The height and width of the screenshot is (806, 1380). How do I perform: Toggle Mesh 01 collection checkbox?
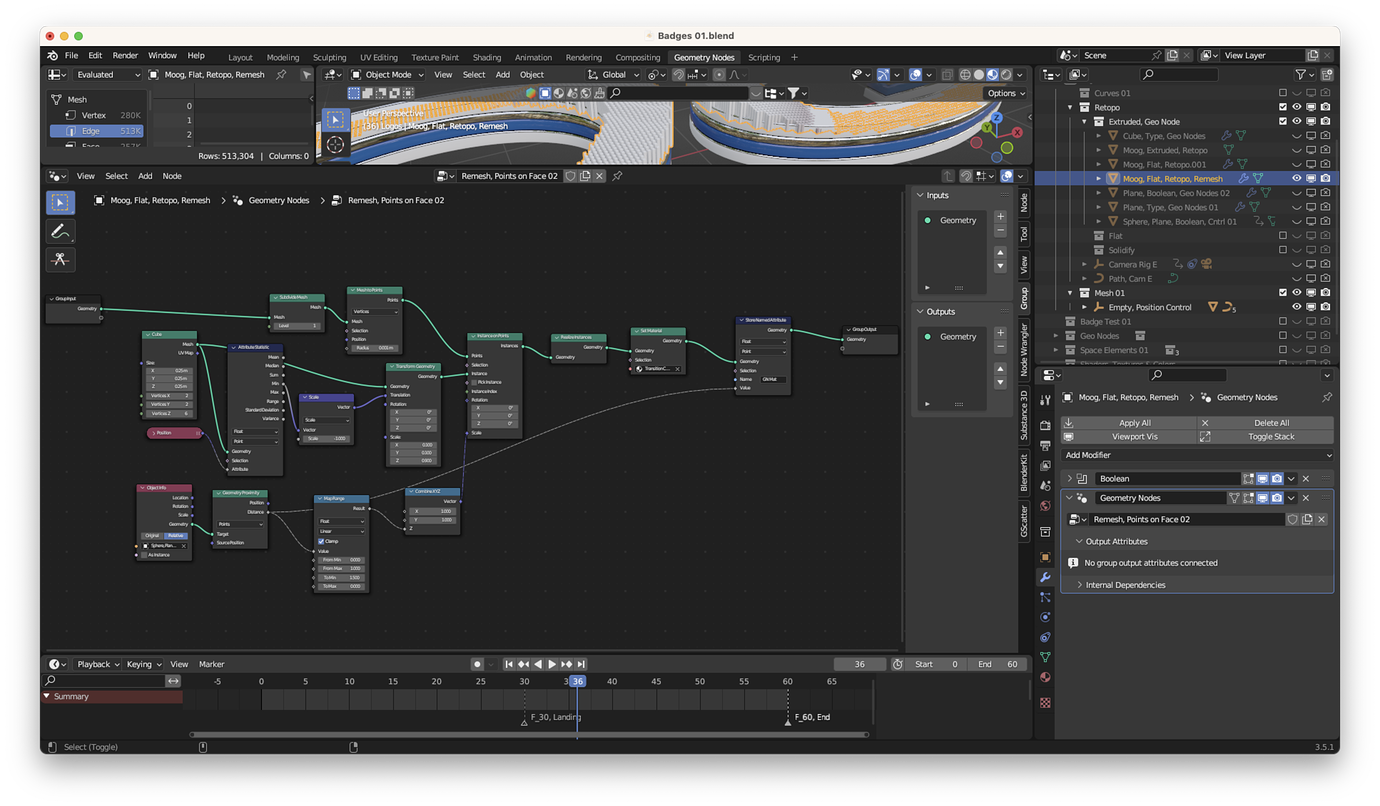pyautogui.click(x=1283, y=293)
